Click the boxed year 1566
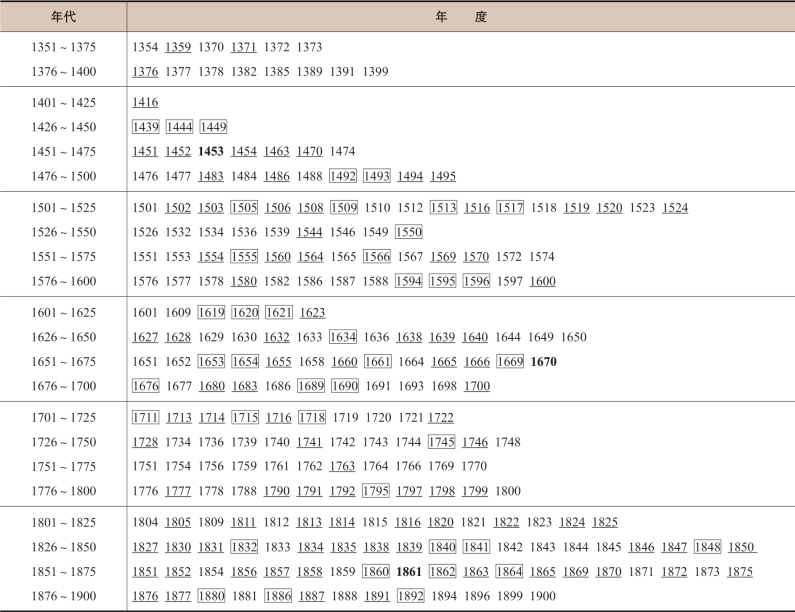Image resolution: width=795 pixels, height=612 pixels. 377,257
